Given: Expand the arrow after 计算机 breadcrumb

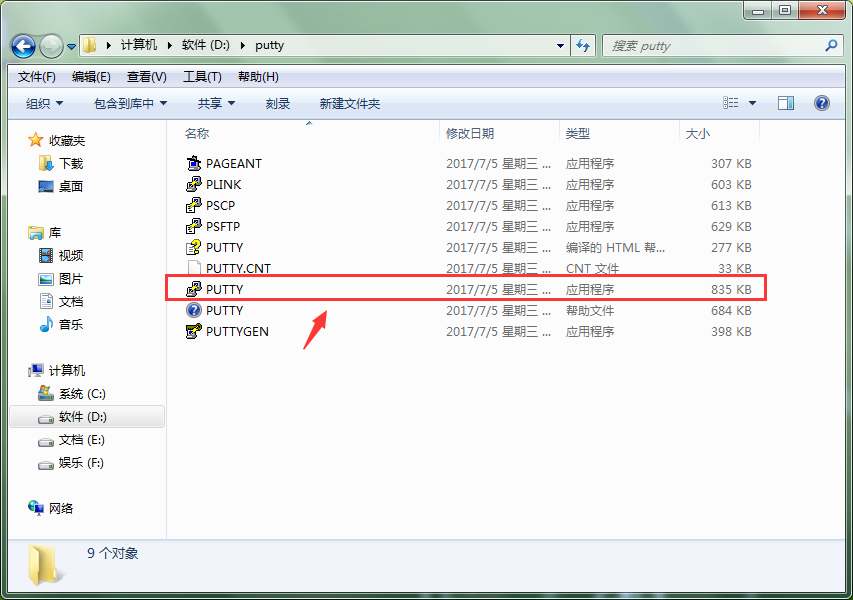Looking at the screenshot, I should pos(170,46).
